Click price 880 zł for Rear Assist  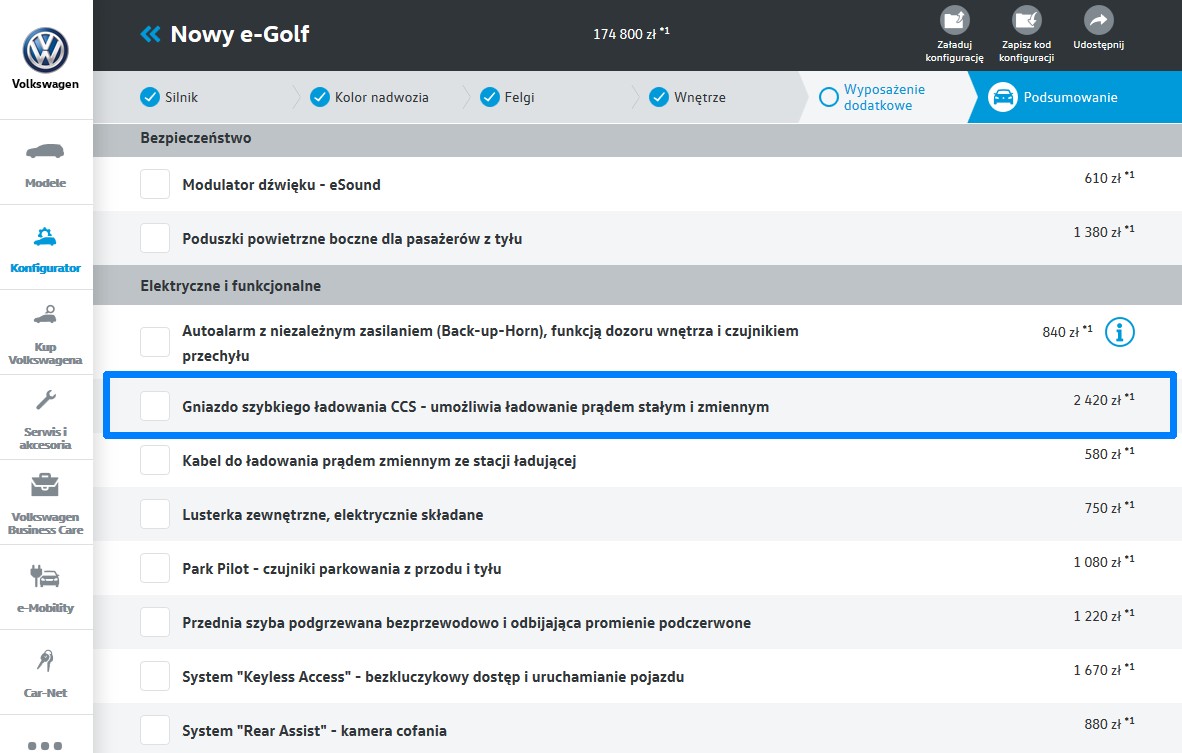click(x=1109, y=724)
